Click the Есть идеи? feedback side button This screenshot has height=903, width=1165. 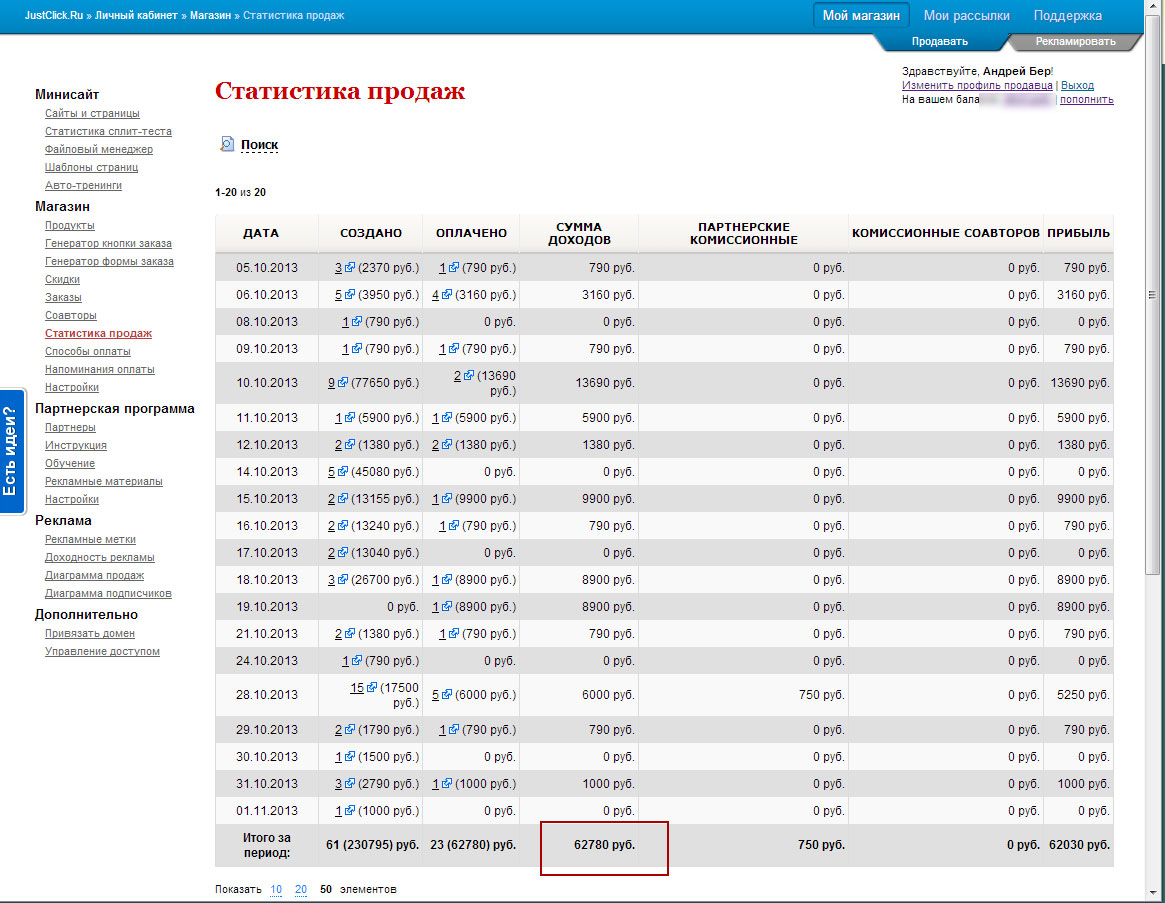[x=11, y=451]
